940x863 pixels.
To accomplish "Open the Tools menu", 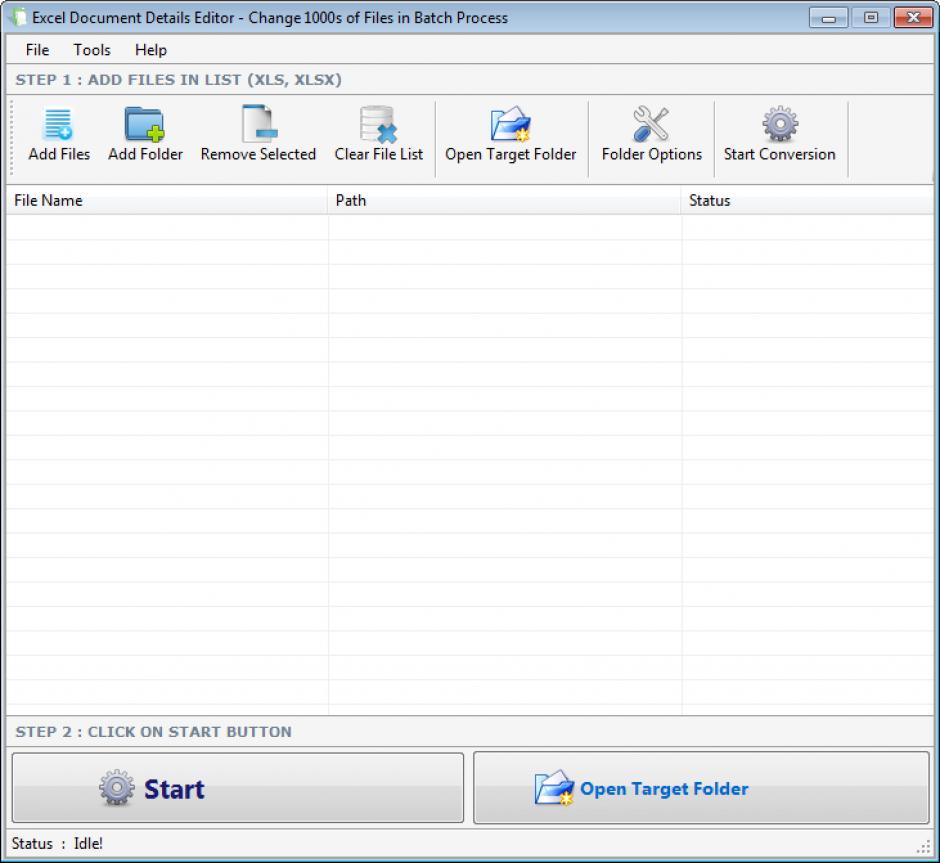I will pyautogui.click(x=92, y=50).
